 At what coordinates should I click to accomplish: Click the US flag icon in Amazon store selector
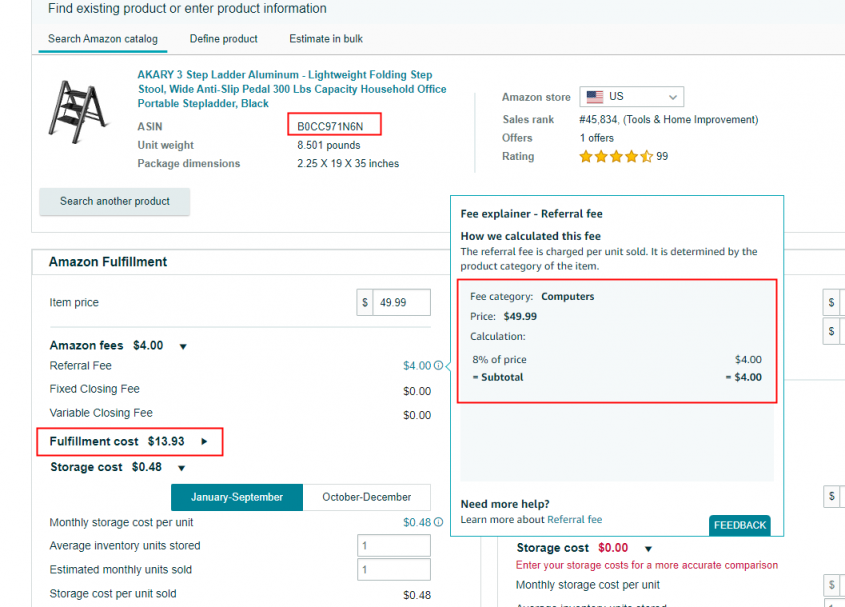coord(595,96)
